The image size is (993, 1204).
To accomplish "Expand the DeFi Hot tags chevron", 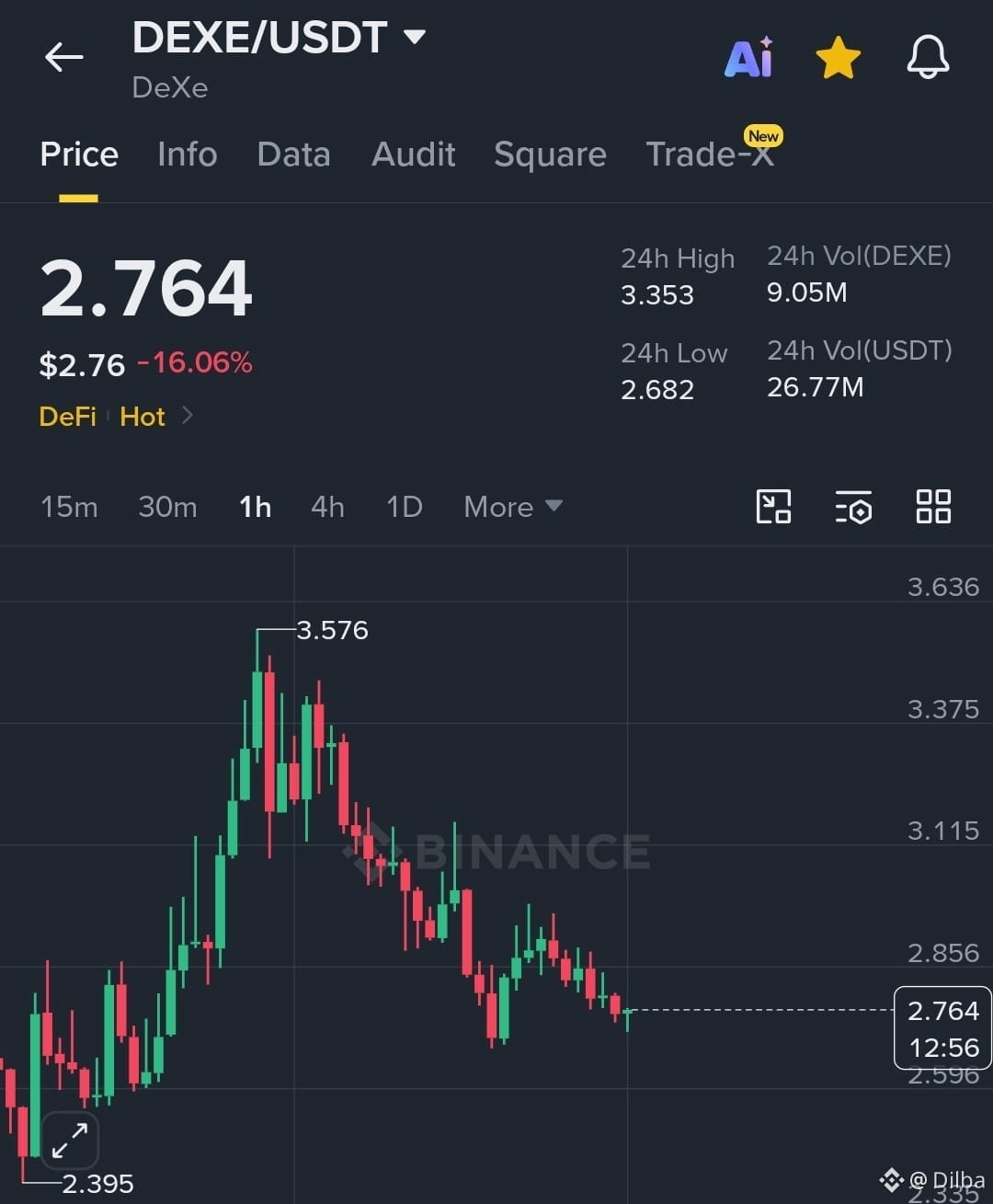I will pos(188,416).
